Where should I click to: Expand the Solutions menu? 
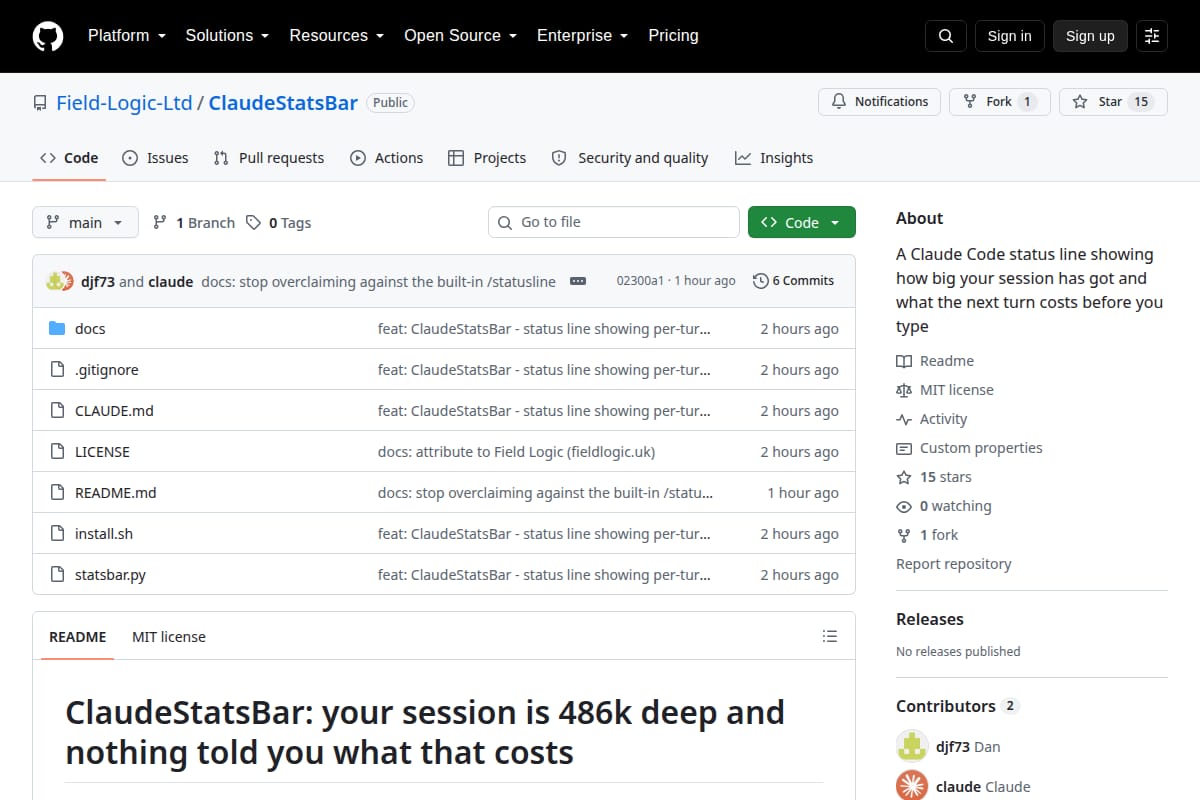pos(227,36)
